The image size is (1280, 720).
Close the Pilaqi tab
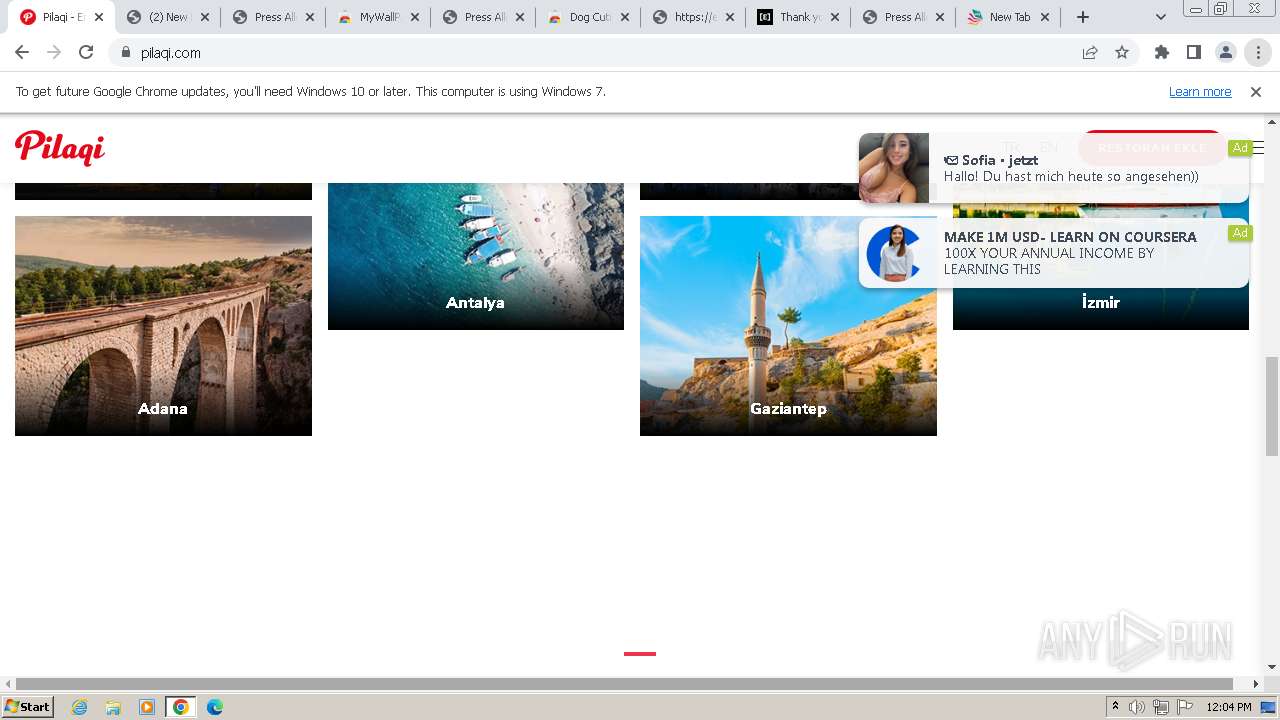(99, 17)
